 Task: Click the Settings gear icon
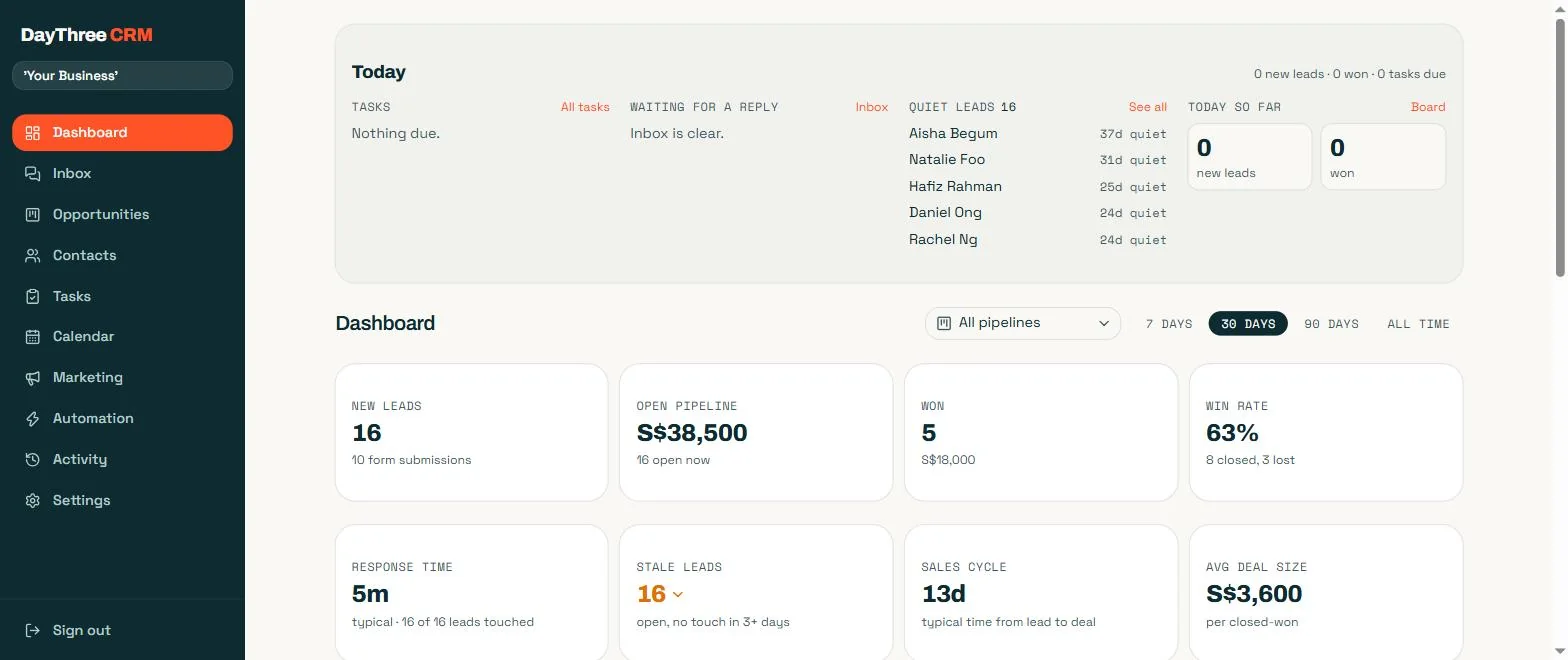(x=33, y=501)
